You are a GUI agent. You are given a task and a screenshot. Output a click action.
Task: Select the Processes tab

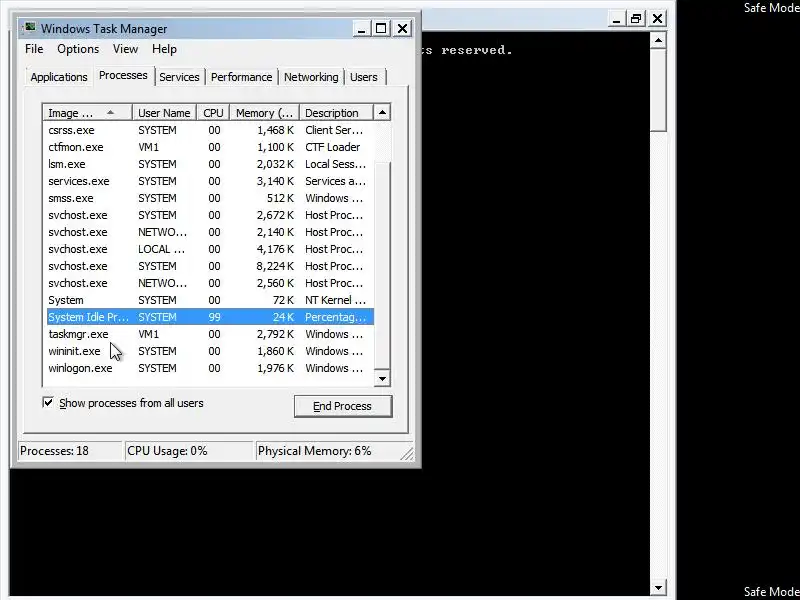pyautogui.click(x=123, y=76)
